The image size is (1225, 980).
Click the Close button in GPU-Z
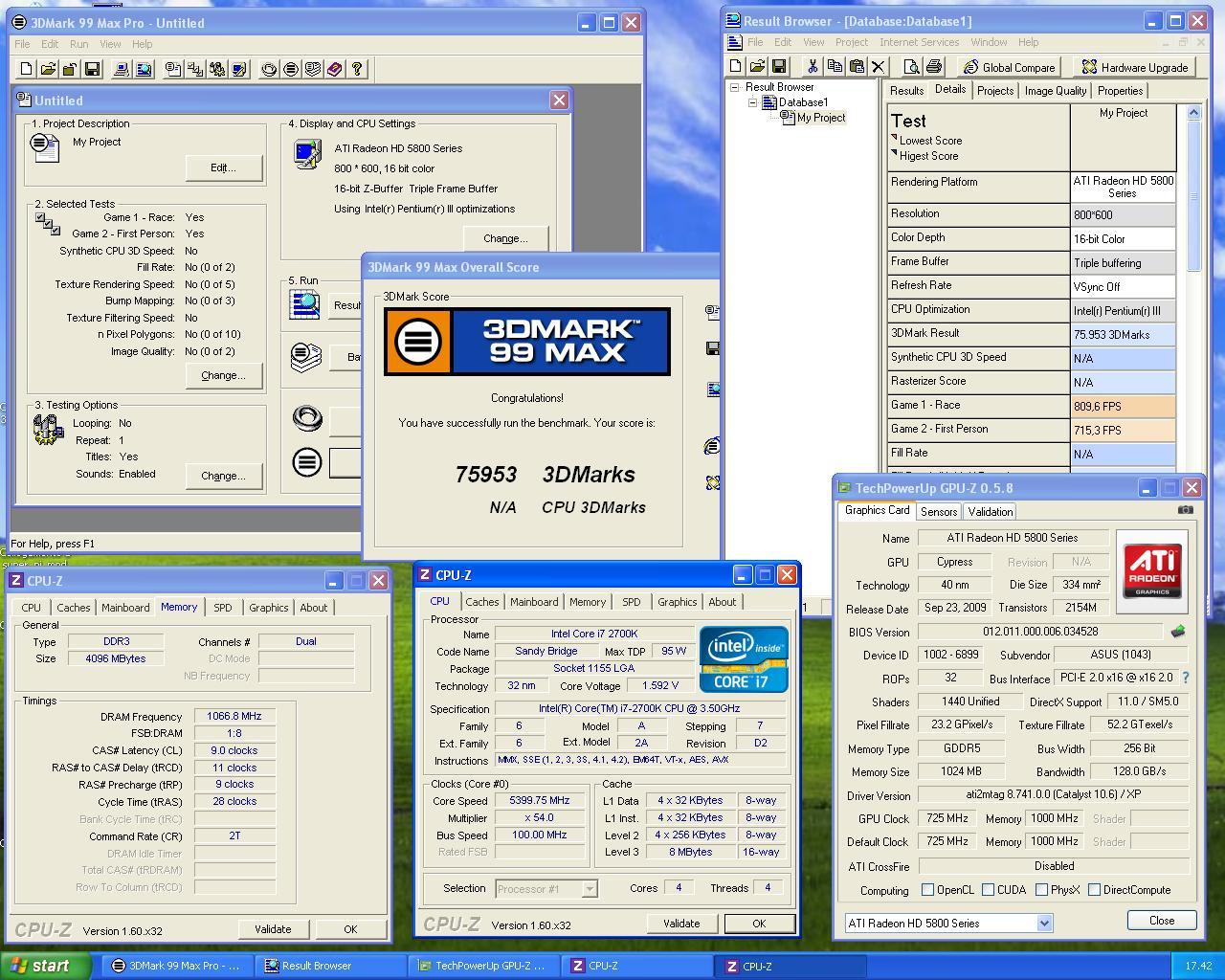pyautogui.click(x=1161, y=920)
